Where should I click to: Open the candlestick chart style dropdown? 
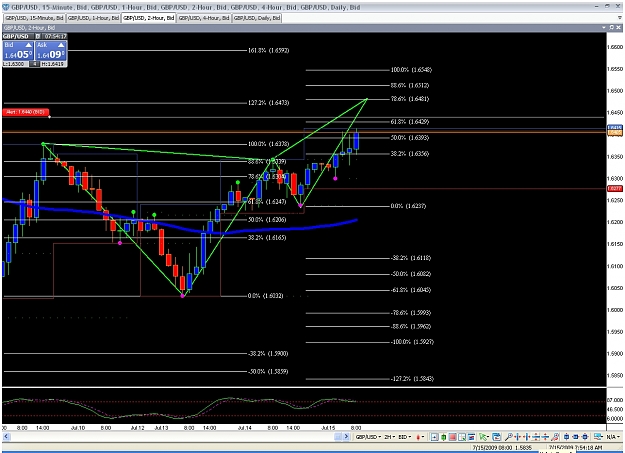click(x=420, y=437)
